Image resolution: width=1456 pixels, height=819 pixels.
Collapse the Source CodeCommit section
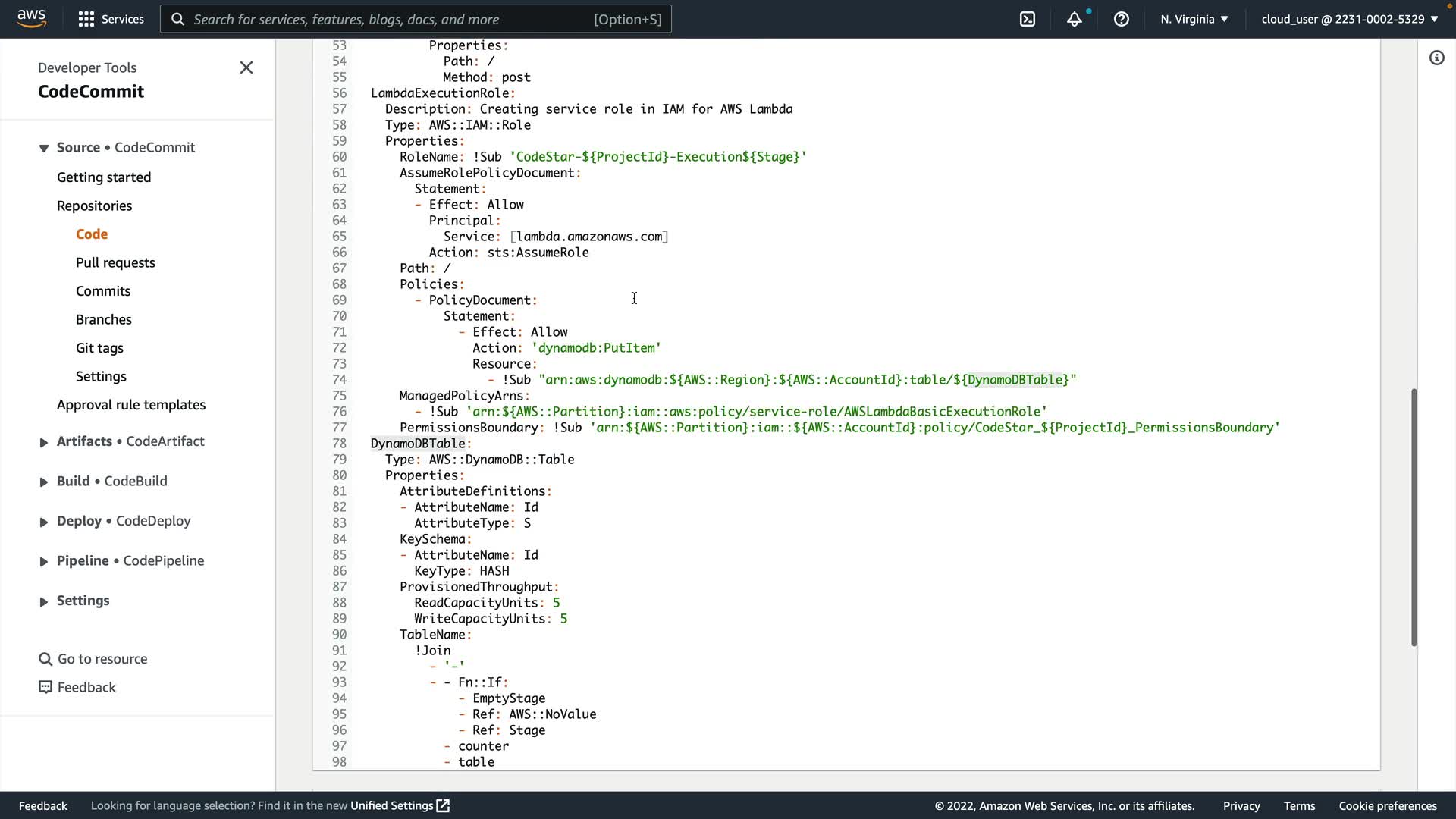click(x=44, y=148)
